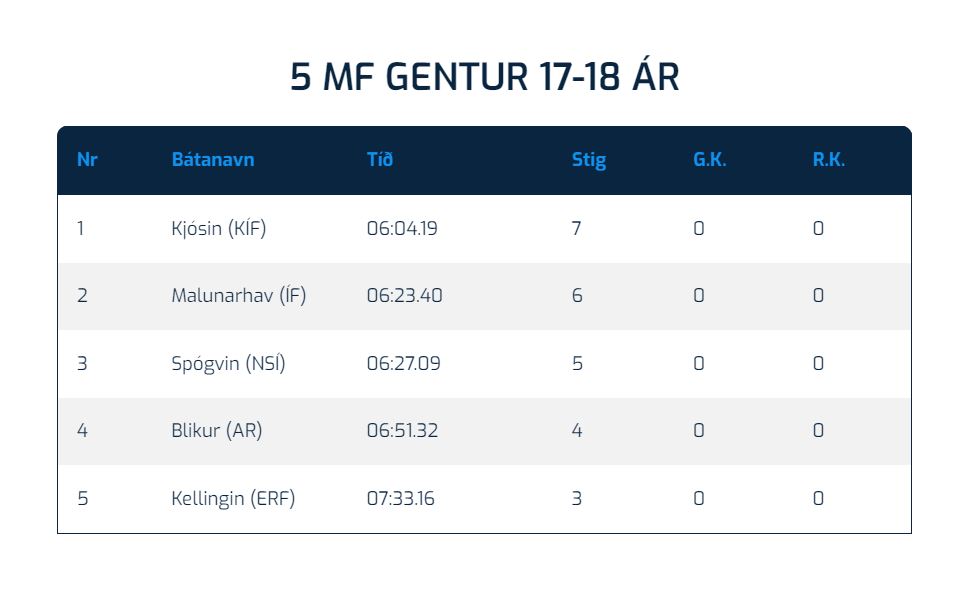Viewport: 975px width, 590px height.
Task: Select the time 07:33.16
Action: point(400,498)
